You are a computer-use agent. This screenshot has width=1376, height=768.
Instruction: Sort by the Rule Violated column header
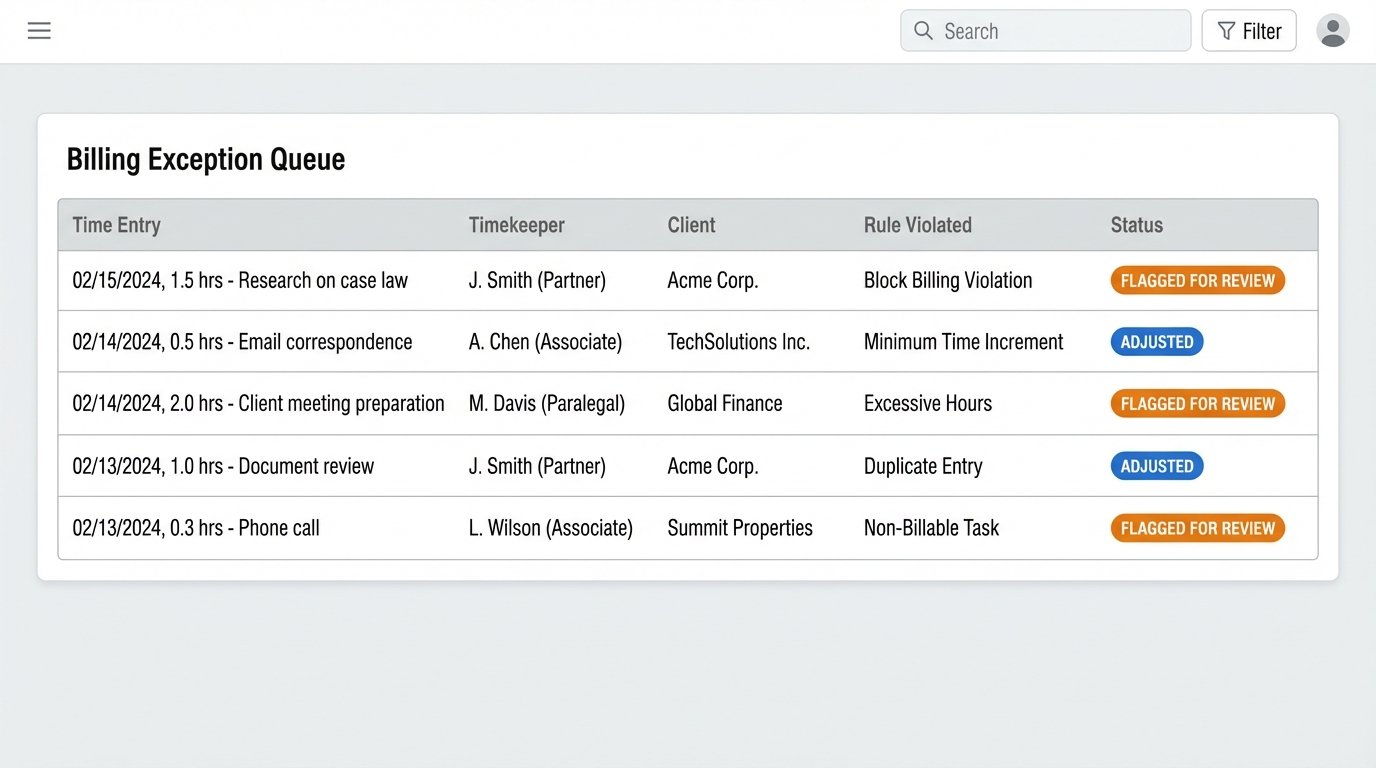(917, 225)
